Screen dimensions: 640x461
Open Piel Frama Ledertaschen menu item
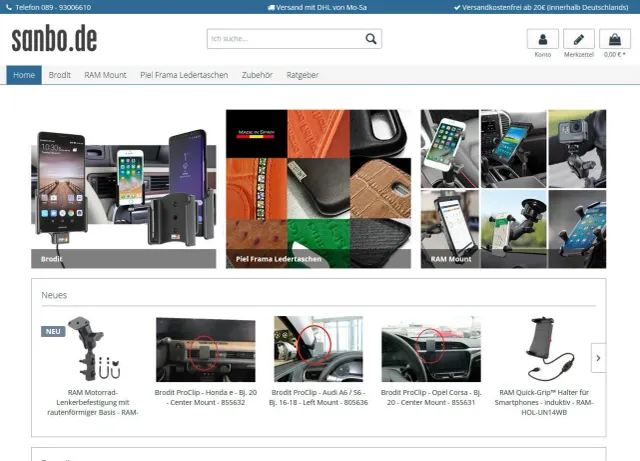[184, 75]
